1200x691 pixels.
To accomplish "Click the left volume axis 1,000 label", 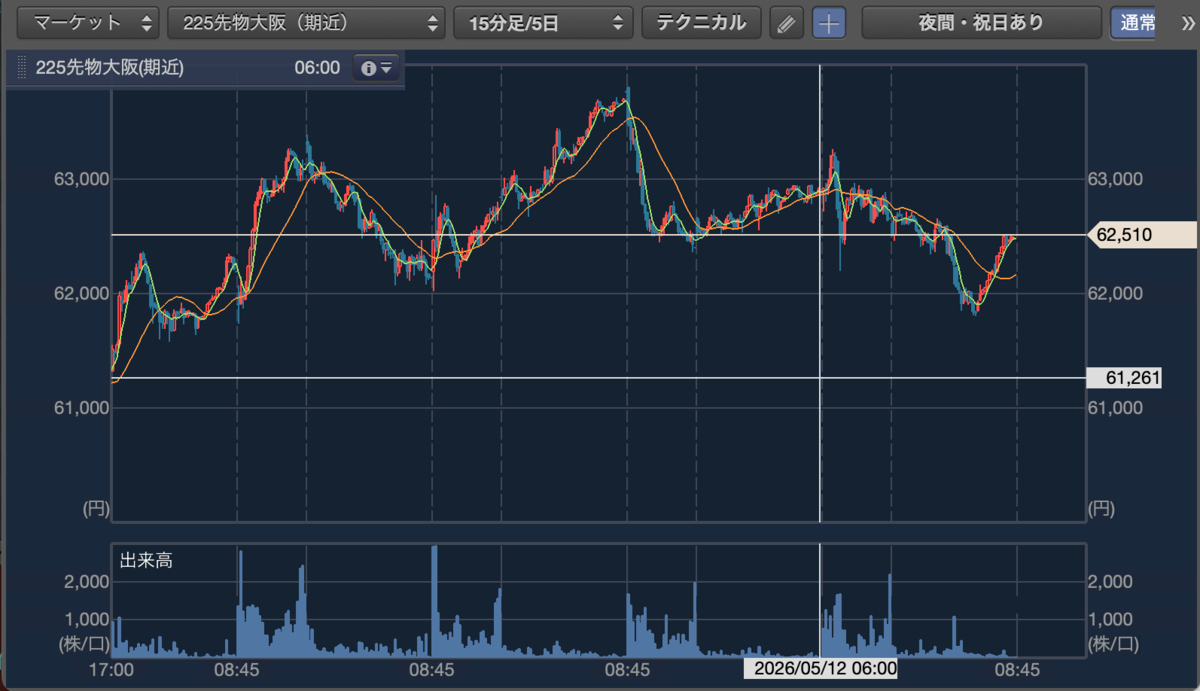I will click(85, 619).
